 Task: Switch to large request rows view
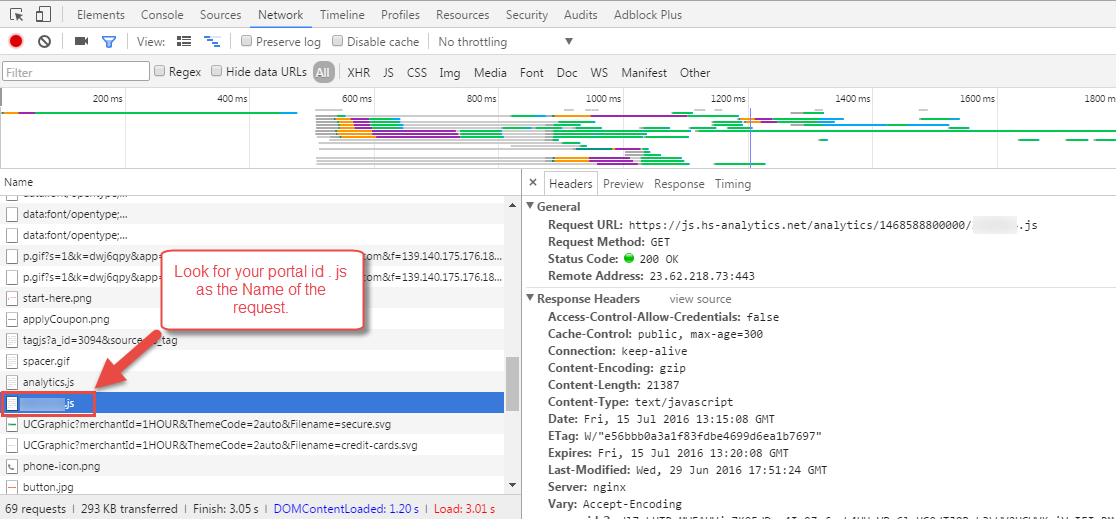click(x=184, y=41)
